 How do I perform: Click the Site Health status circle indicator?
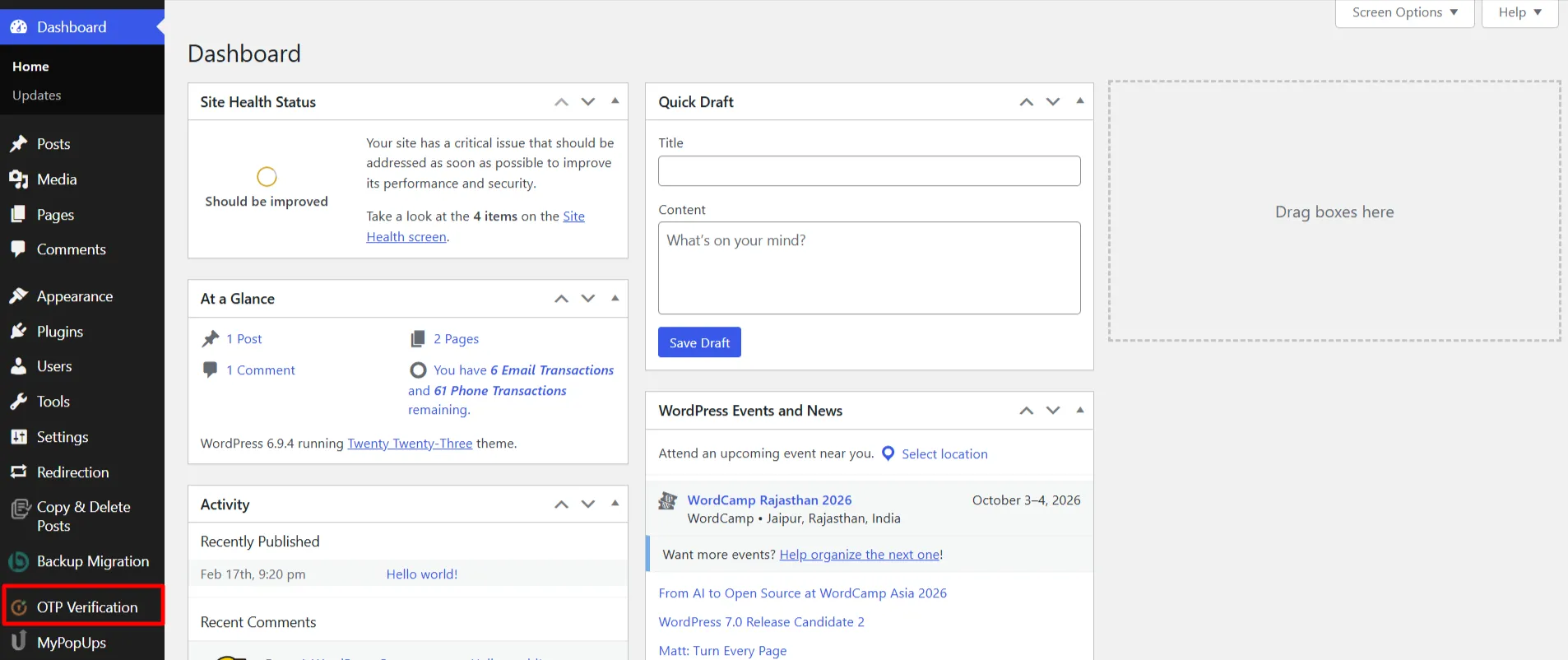[x=267, y=177]
